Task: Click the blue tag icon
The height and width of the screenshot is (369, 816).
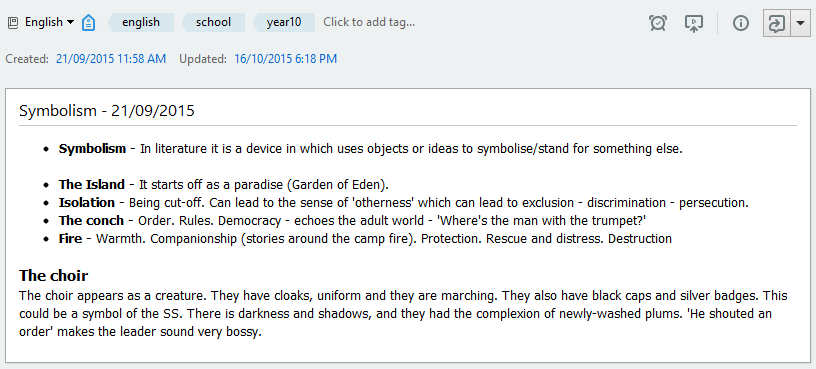Action: click(x=88, y=22)
